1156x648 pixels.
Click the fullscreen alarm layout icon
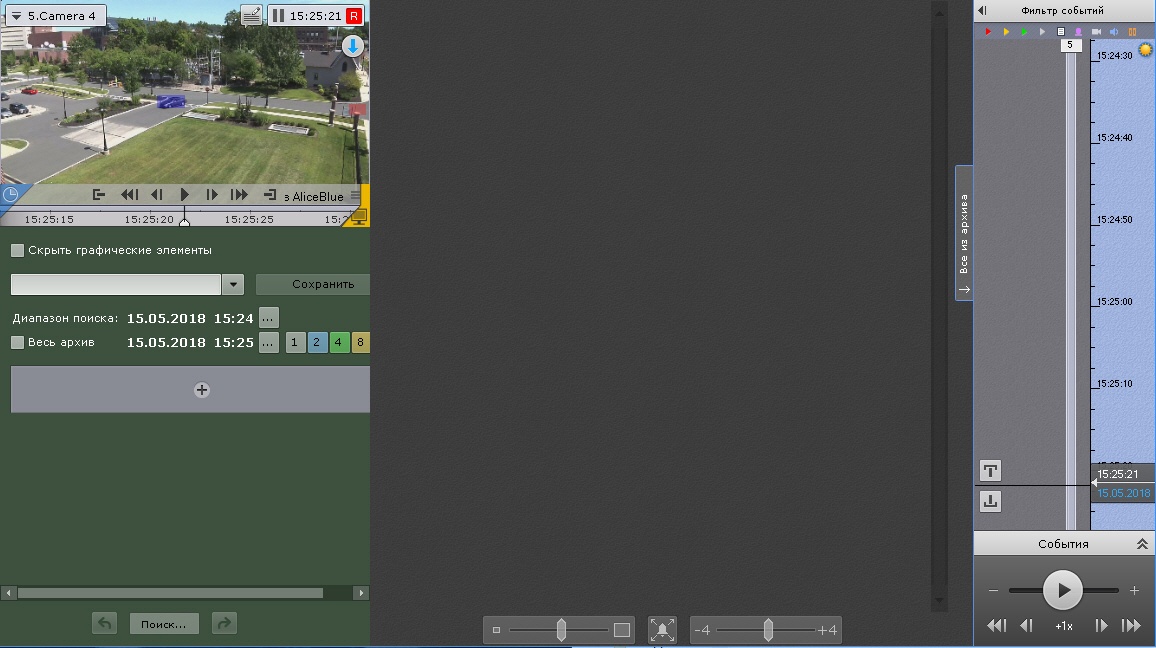[662, 630]
